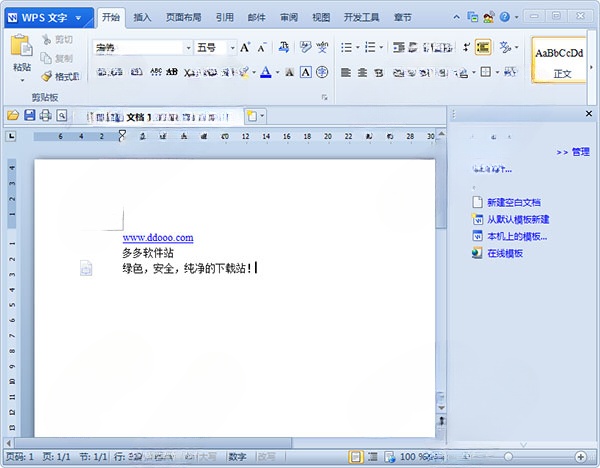Apply character shading with gray A icon
Screen dimensions: 600x468
[x=290, y=72]
